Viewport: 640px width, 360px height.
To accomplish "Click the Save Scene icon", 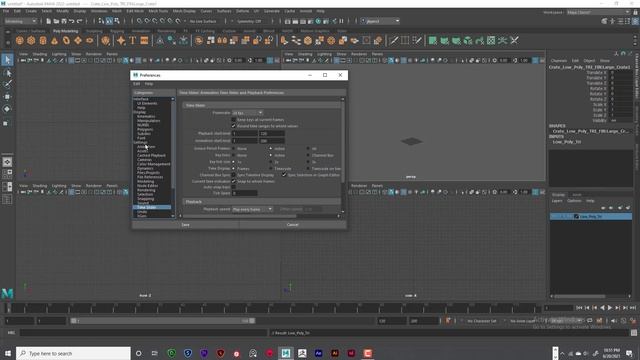I will pyautogui.click(x=64, y=21).
